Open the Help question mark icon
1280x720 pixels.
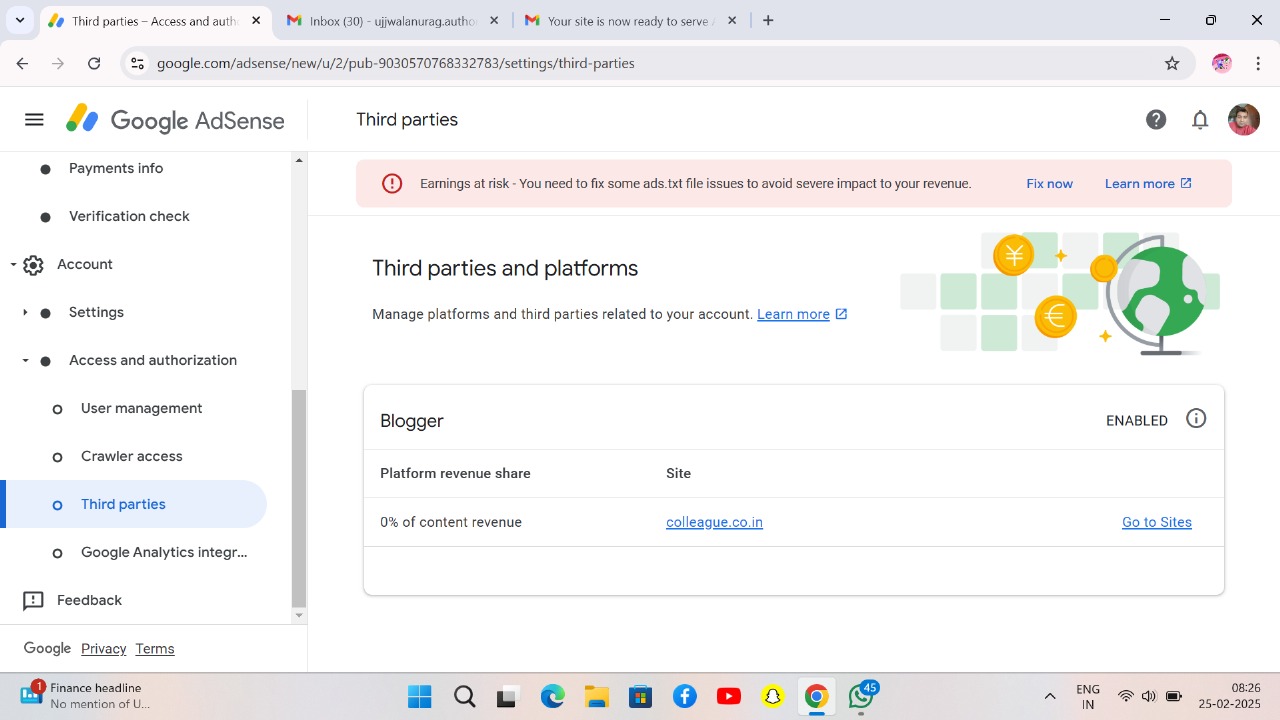1156,120
